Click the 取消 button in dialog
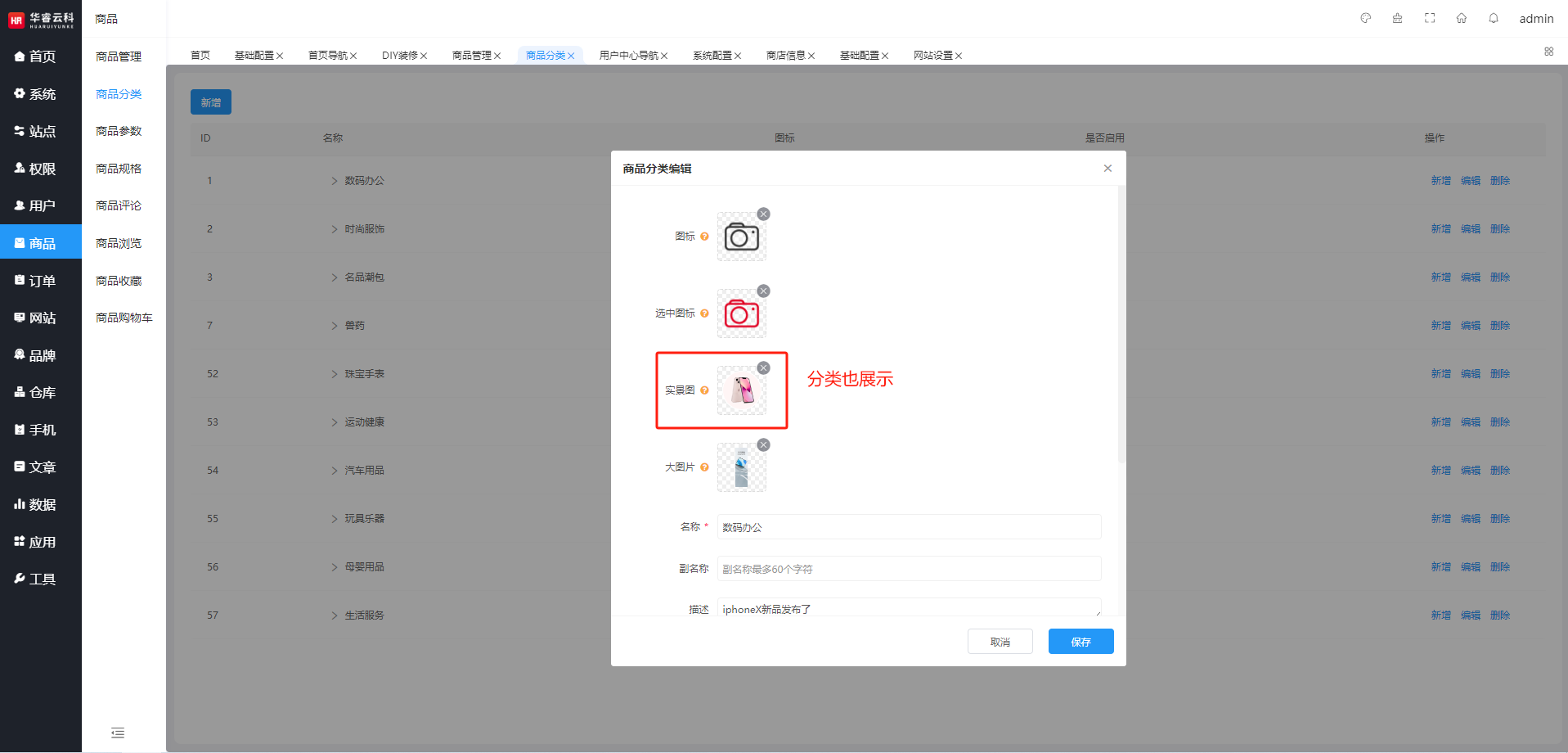 [x=1000, y=642]
